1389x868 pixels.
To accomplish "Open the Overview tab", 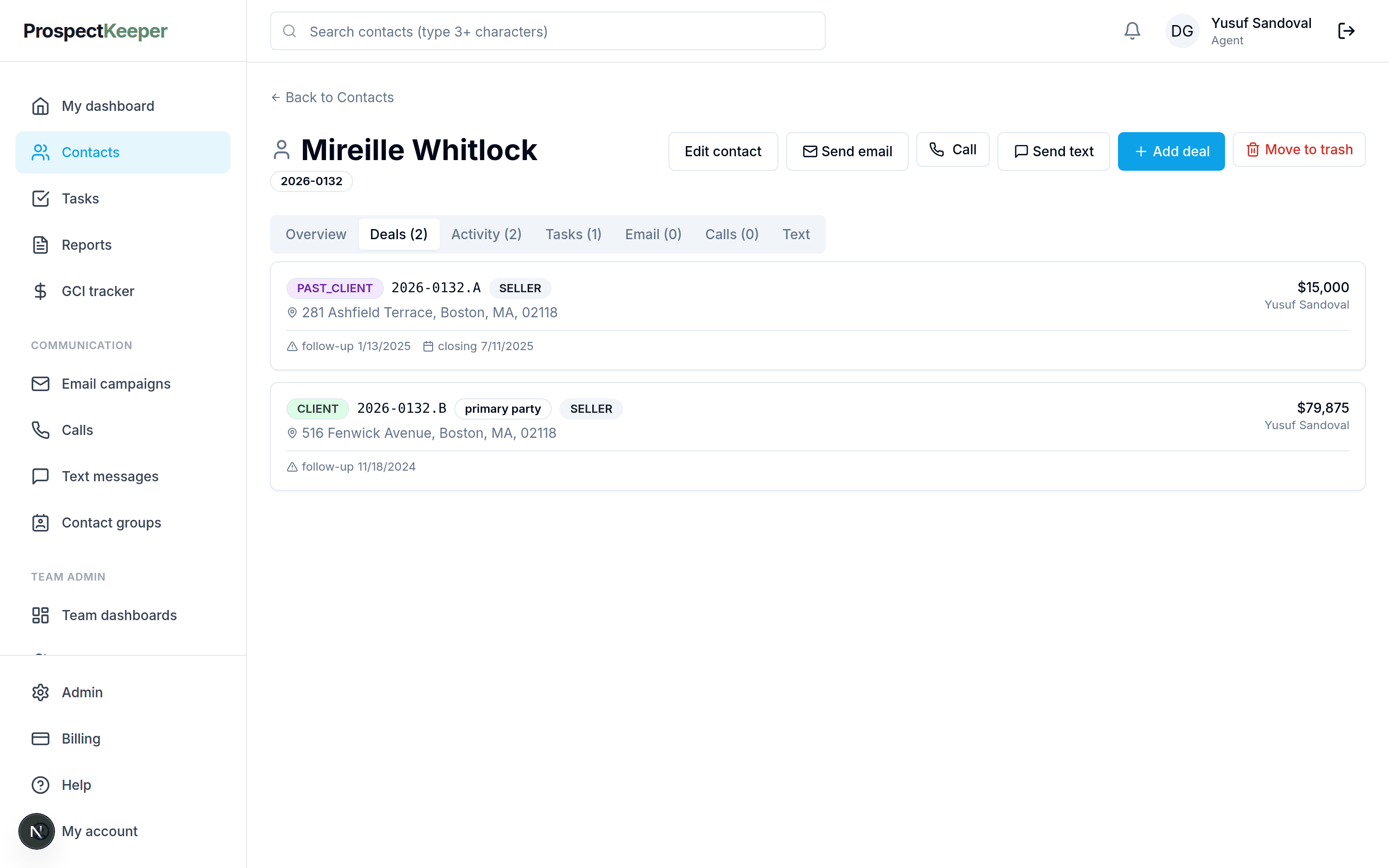I will [316, 234].
